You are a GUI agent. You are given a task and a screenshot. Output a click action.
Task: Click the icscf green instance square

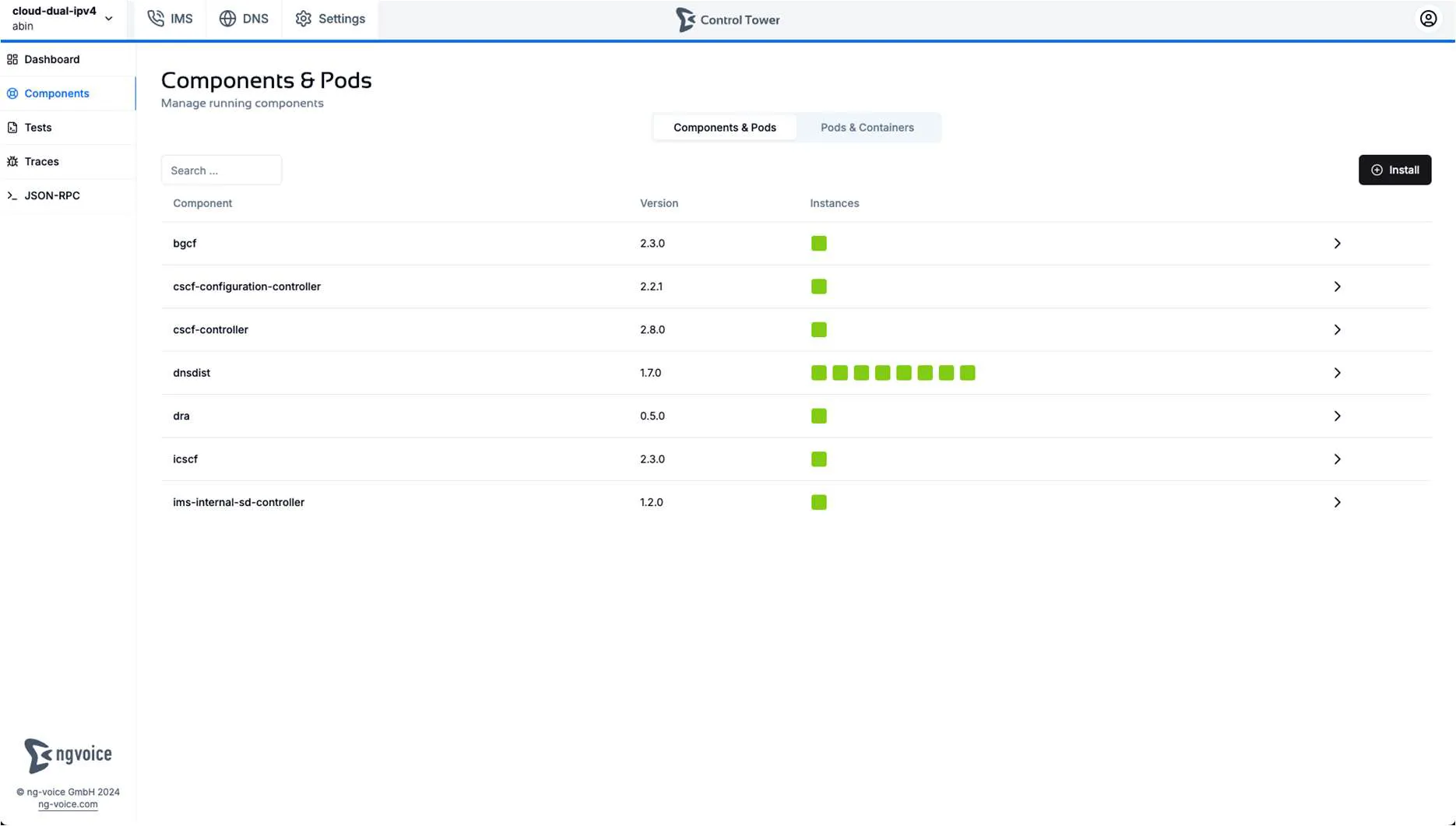click(x=818, y=459)
